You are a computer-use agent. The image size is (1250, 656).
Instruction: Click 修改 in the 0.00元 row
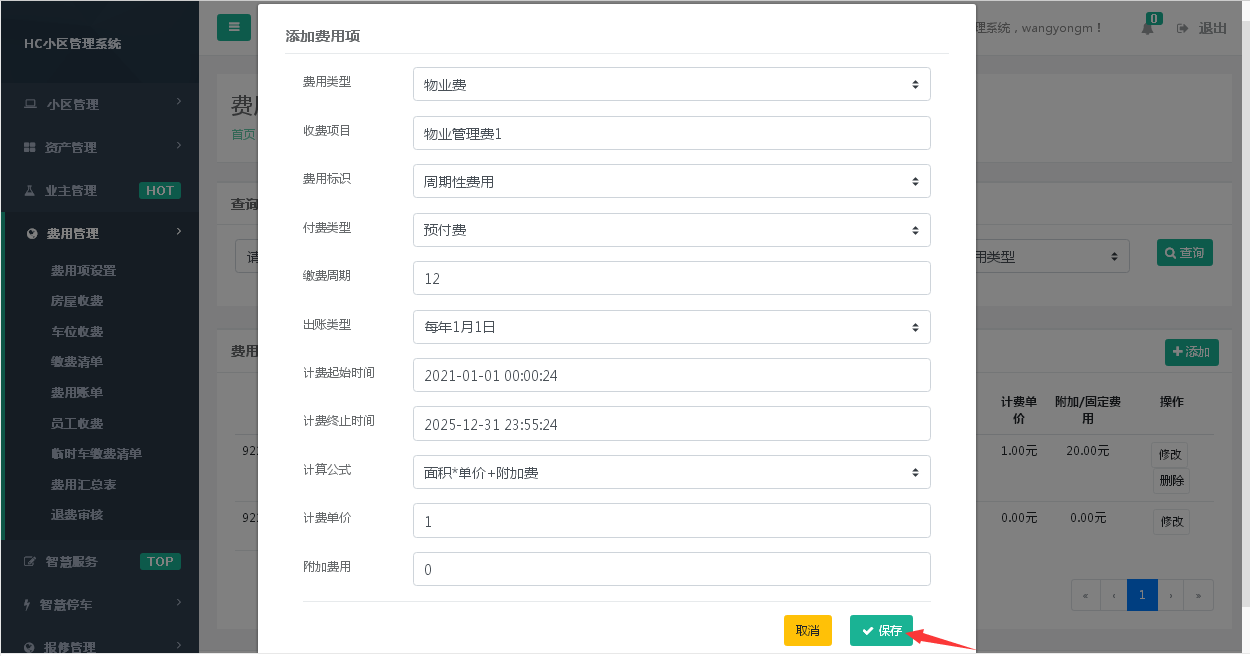click(1170, 521)
